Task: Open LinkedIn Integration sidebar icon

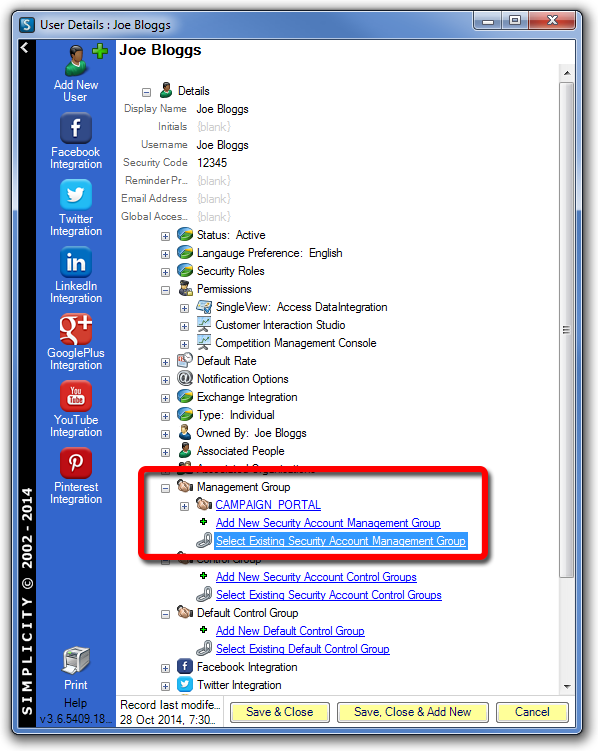Action: pos(76,262)
